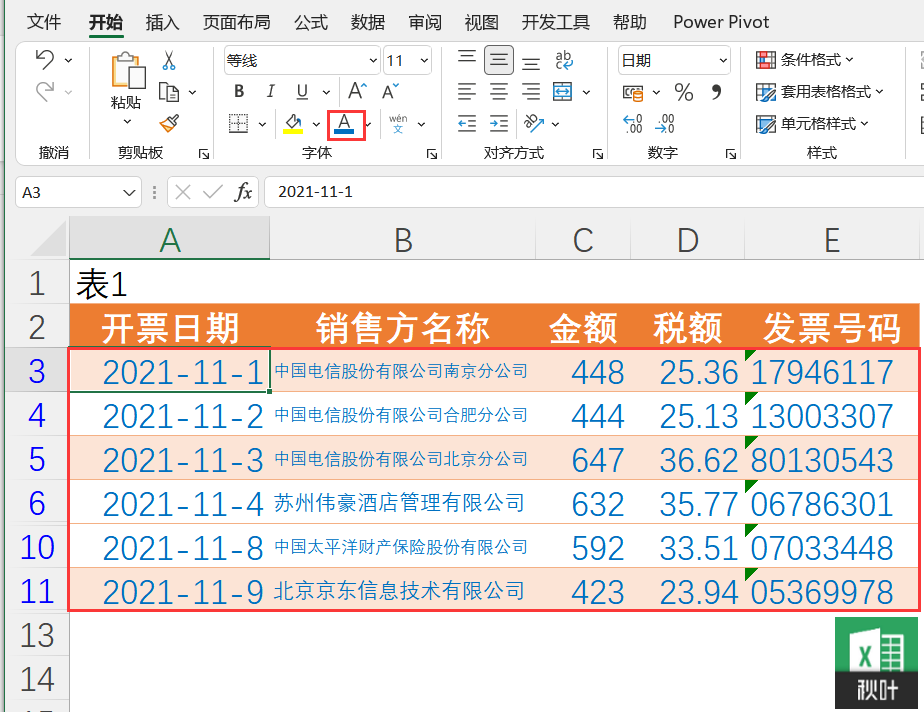Decrease indent of cell
This screenshot has width=924, height=712.
pyautogui.click(x=467, y=123)
